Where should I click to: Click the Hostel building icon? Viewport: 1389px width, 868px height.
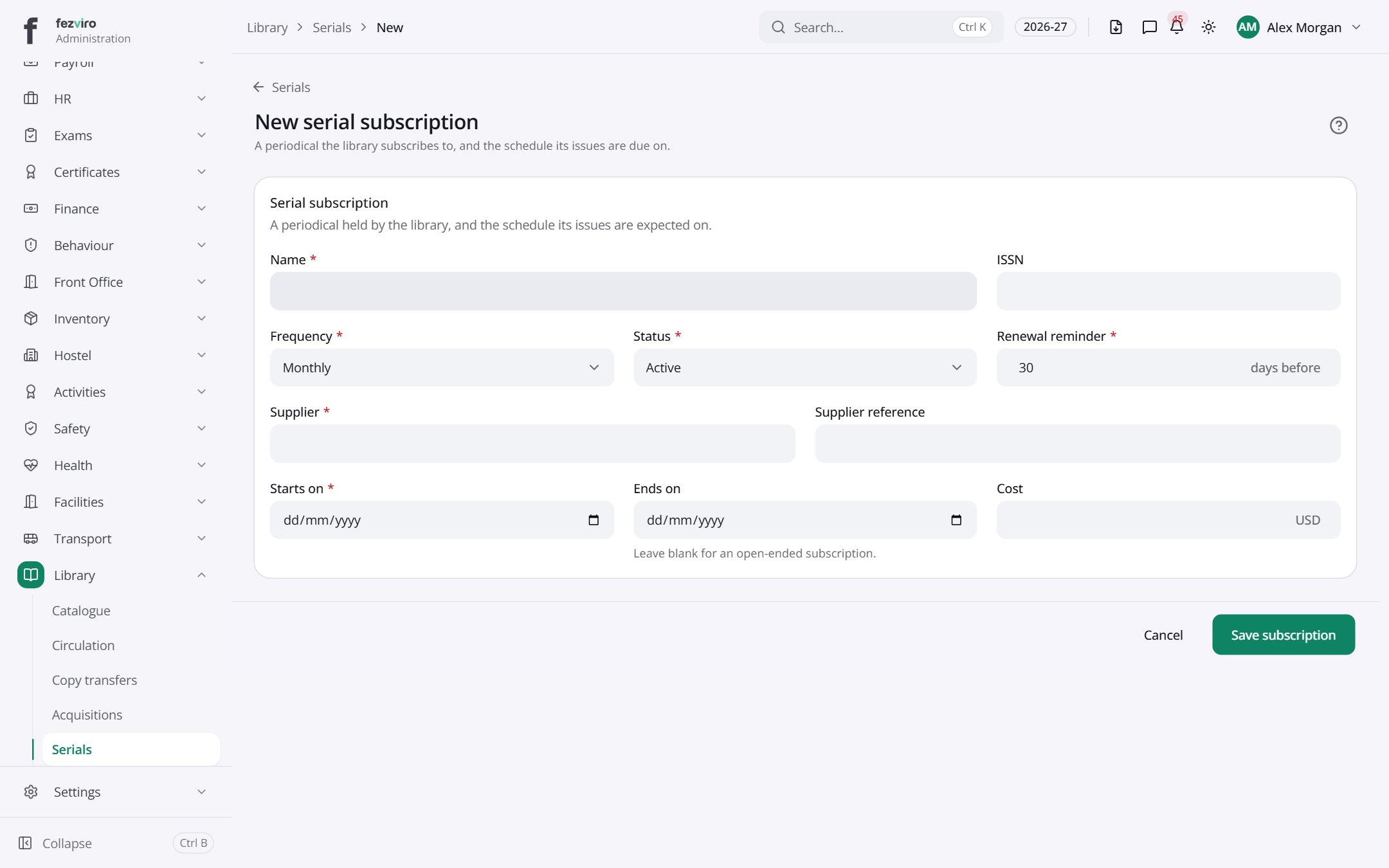31,355
